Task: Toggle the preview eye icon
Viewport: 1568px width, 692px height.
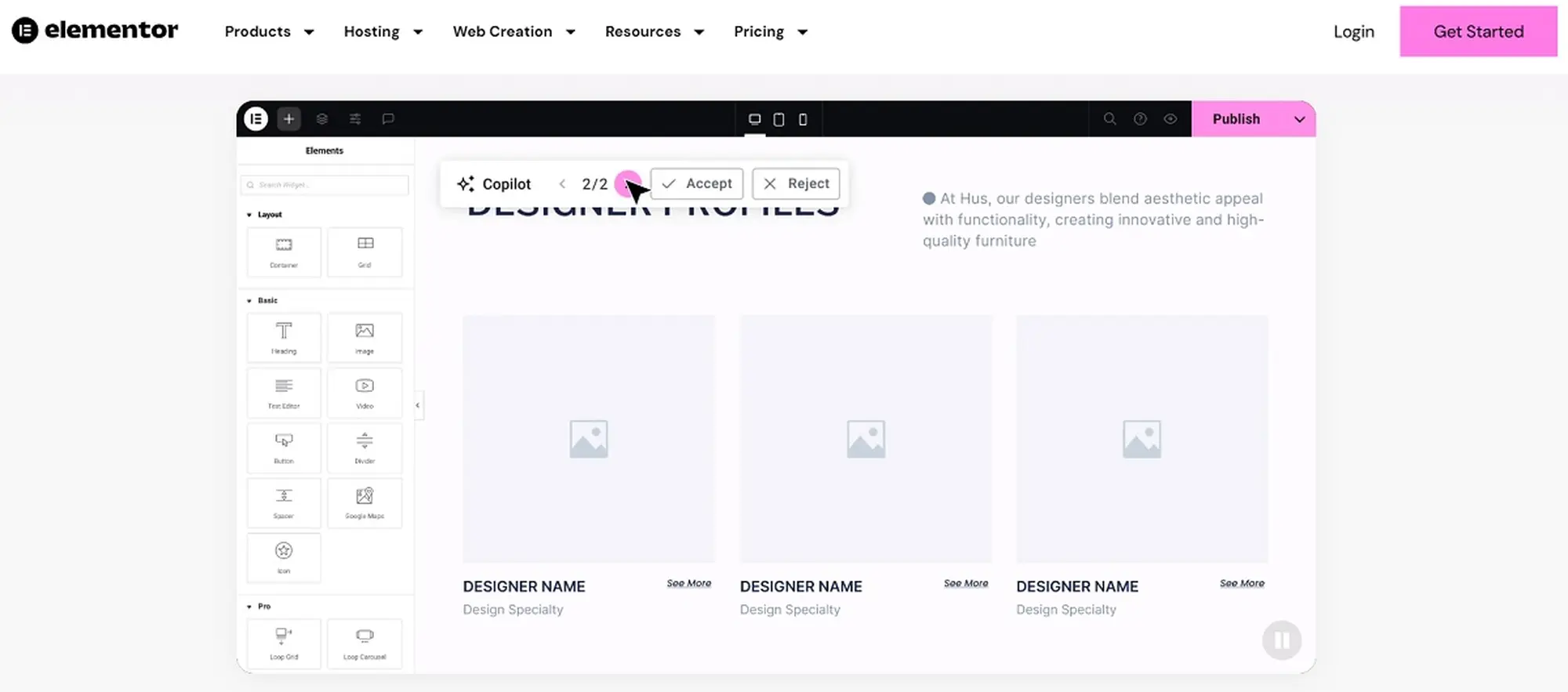Action: point(1171,118)
